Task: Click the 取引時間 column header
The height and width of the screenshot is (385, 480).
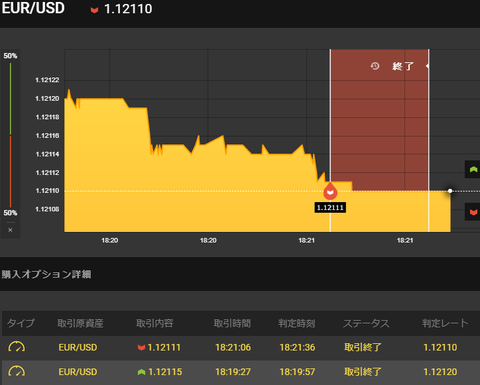Action: (x=232, y=323)
